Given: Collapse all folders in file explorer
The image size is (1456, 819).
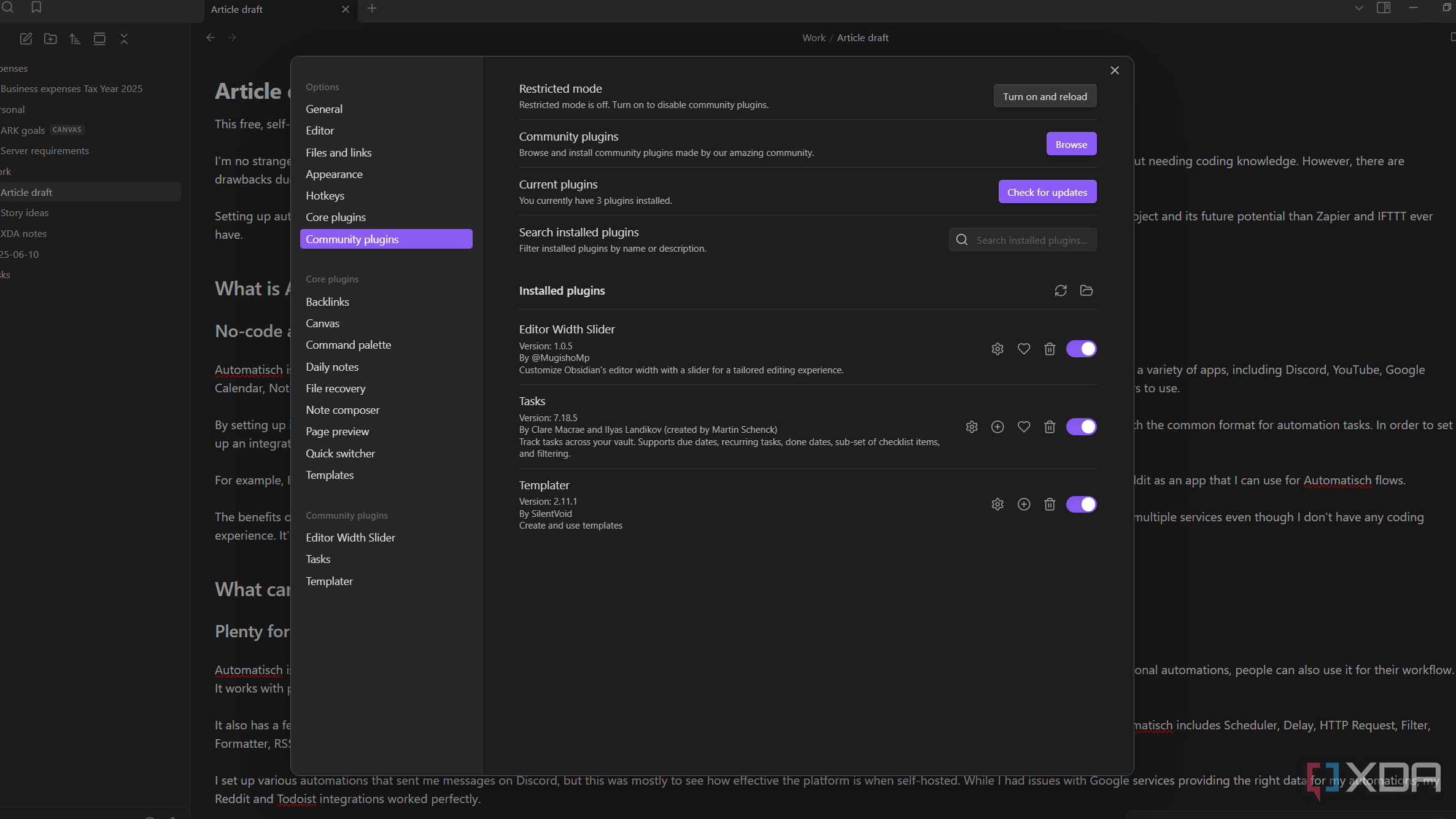Looking at the screenshot, I should pyautogui.click(x=124, y=39).
